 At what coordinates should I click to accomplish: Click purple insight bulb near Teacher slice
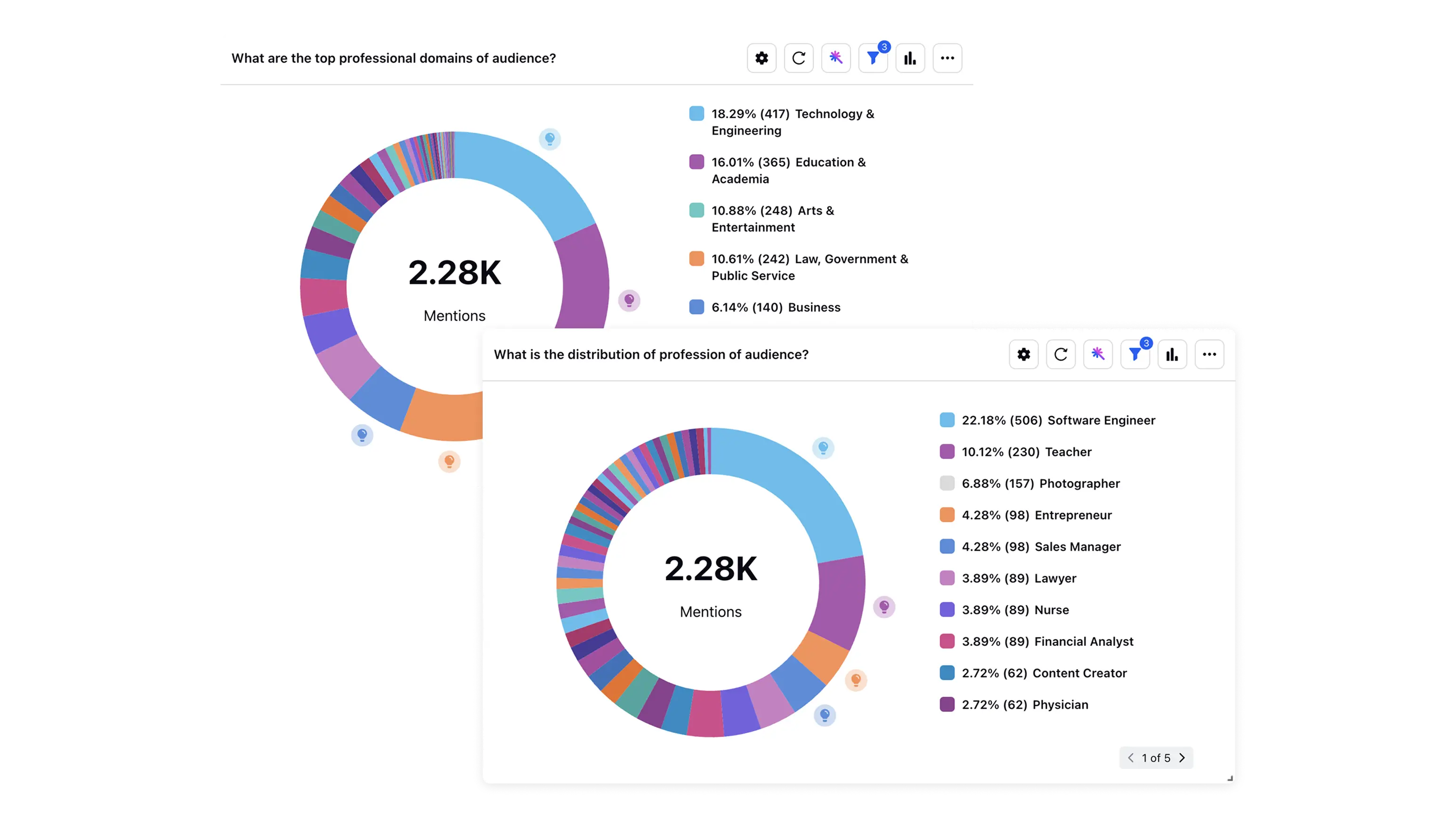(x=884, y=607)
